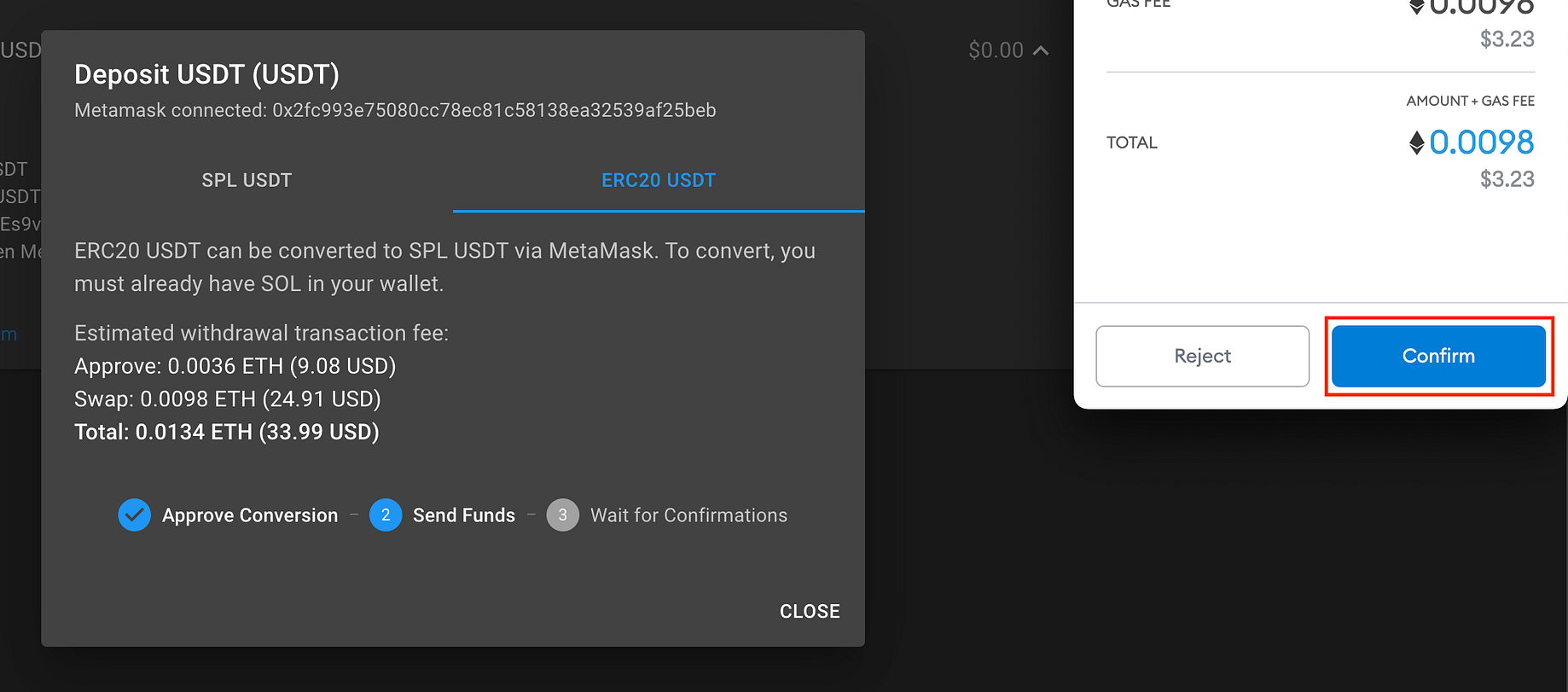Collapse the $0.00 balance chevron
The height and width of the screenshot is (692, 1568).
[x=1041, y=50]
